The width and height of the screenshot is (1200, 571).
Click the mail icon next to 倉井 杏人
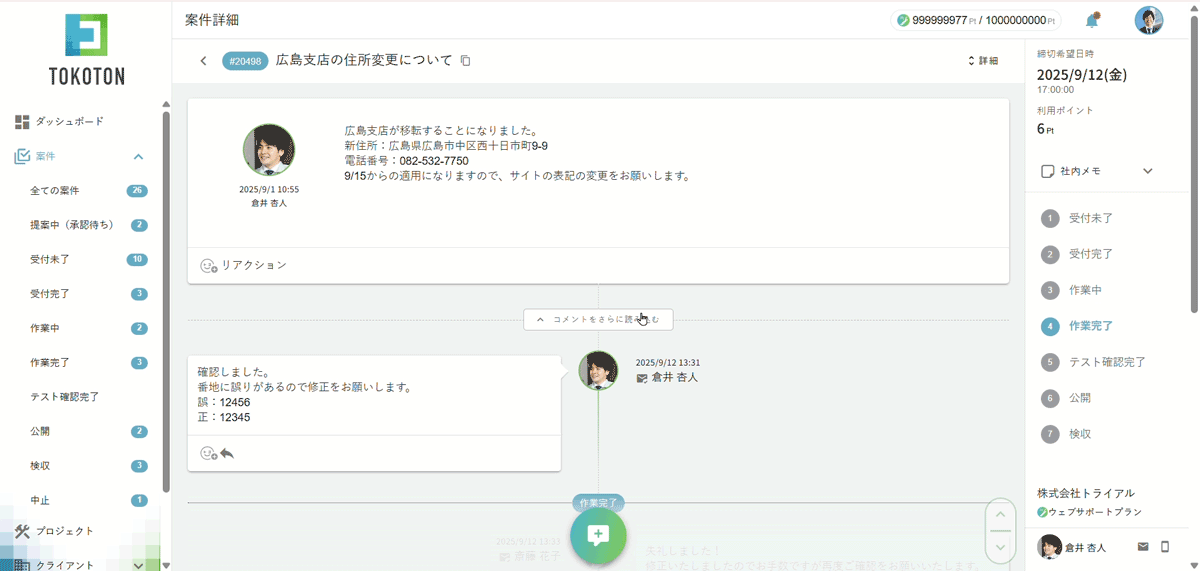1143,547
